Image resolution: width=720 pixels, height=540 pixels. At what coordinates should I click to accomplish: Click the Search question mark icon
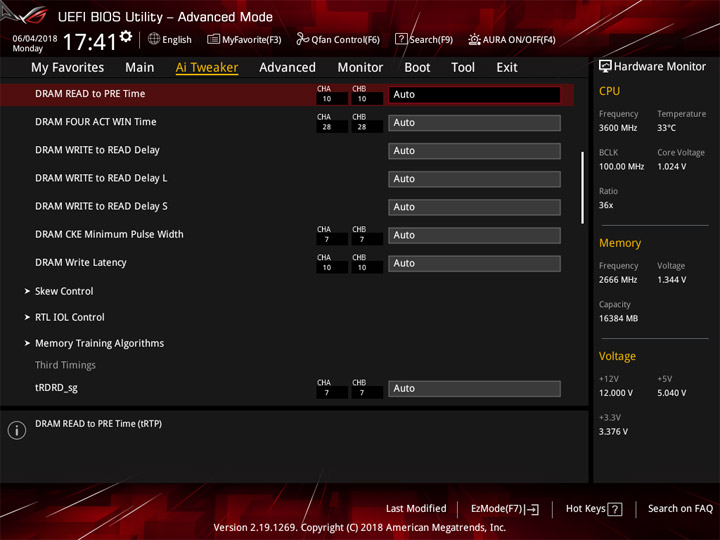click(x=401, y=39)
